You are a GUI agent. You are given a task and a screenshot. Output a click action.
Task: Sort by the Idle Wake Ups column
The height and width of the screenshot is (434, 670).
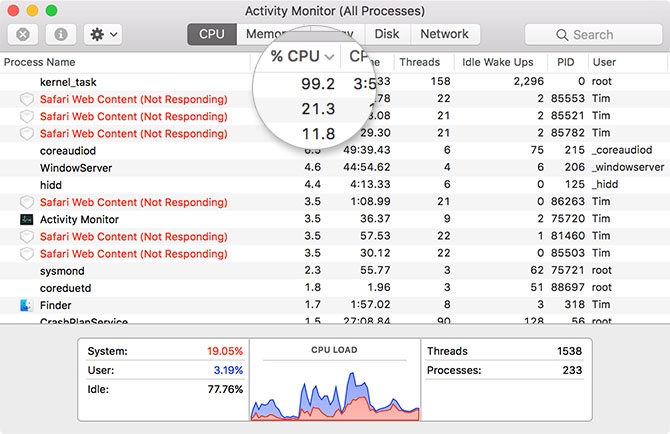(497, 62)
